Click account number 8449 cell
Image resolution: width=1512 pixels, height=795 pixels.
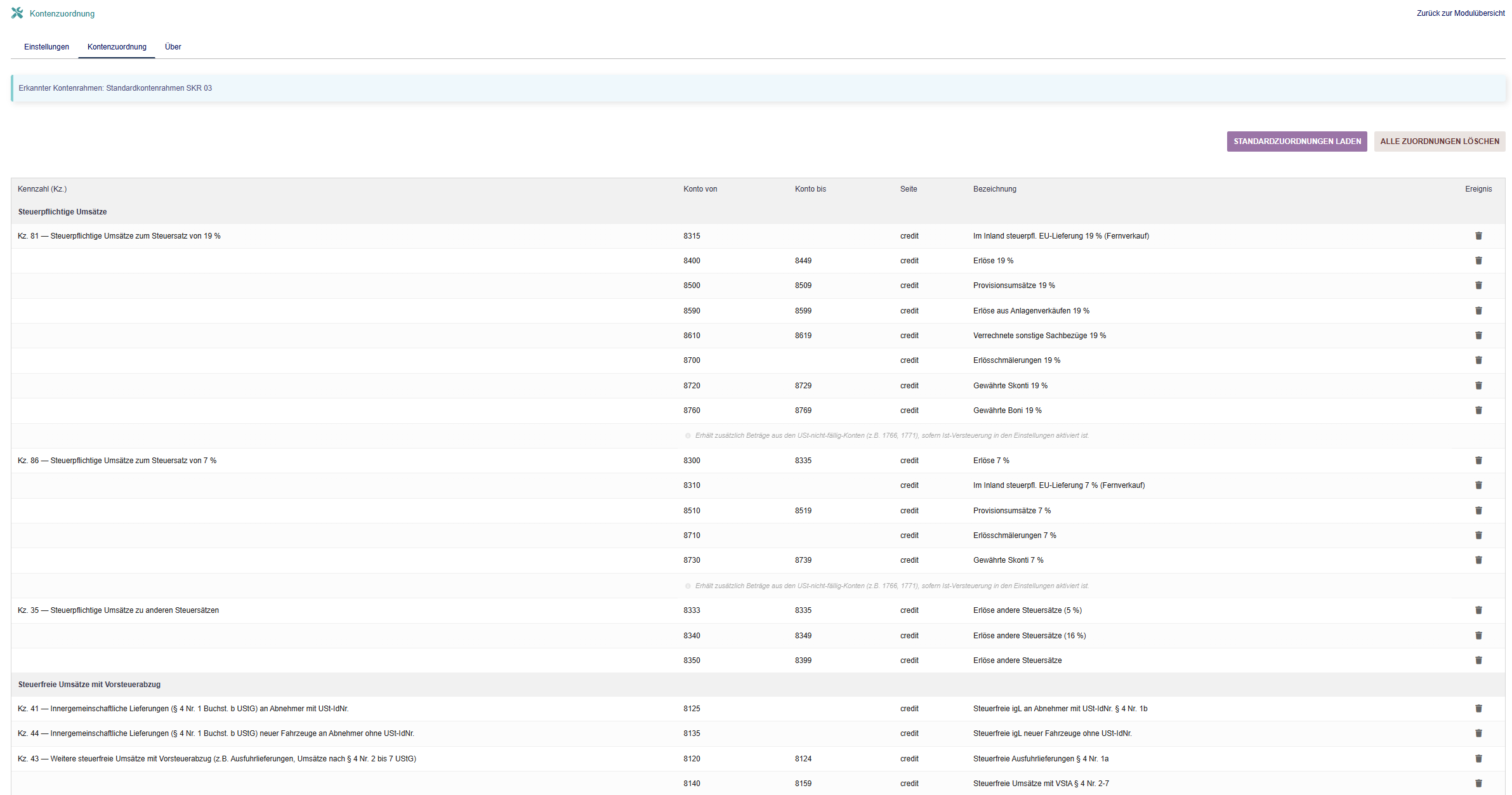pyautogui.click(x=803, y=261)
